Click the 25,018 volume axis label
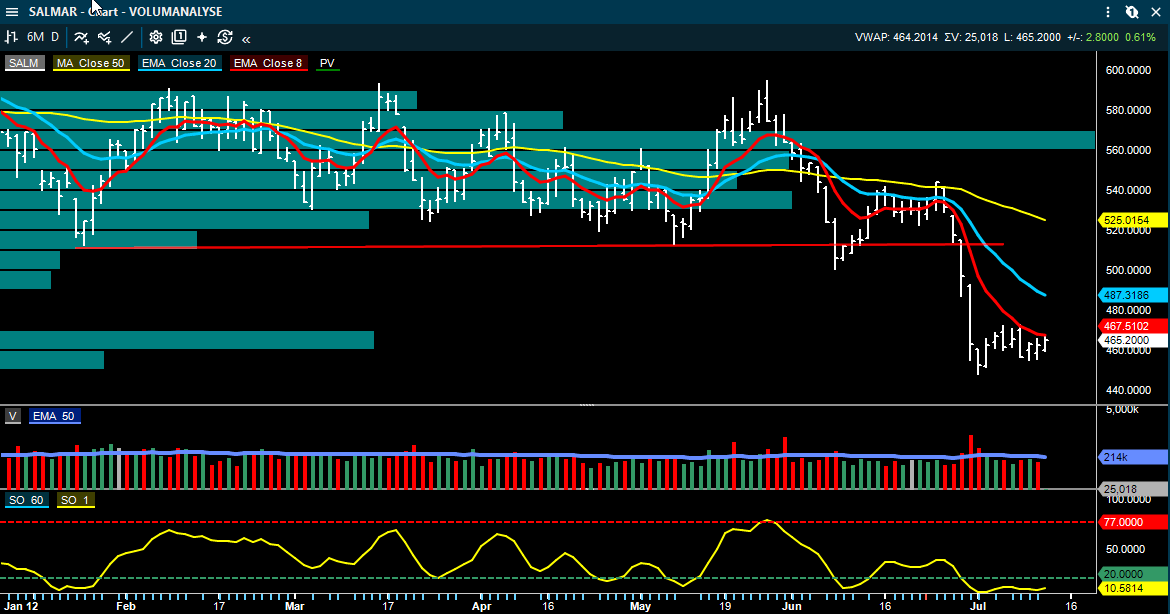1170x614 pixels. [x=1133, y=489]
